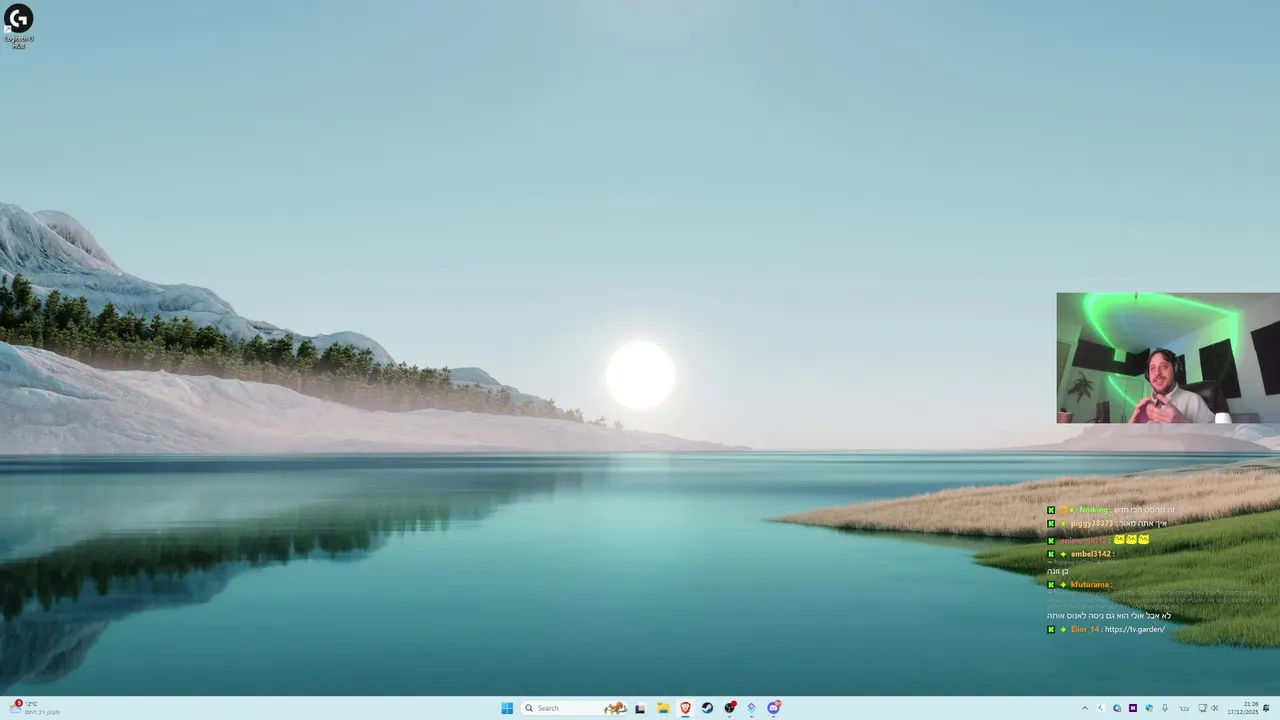Open the clock showing 21:26
Image resolution: width=1280 pixels, height=720 pixels.
click(1243, 708)
